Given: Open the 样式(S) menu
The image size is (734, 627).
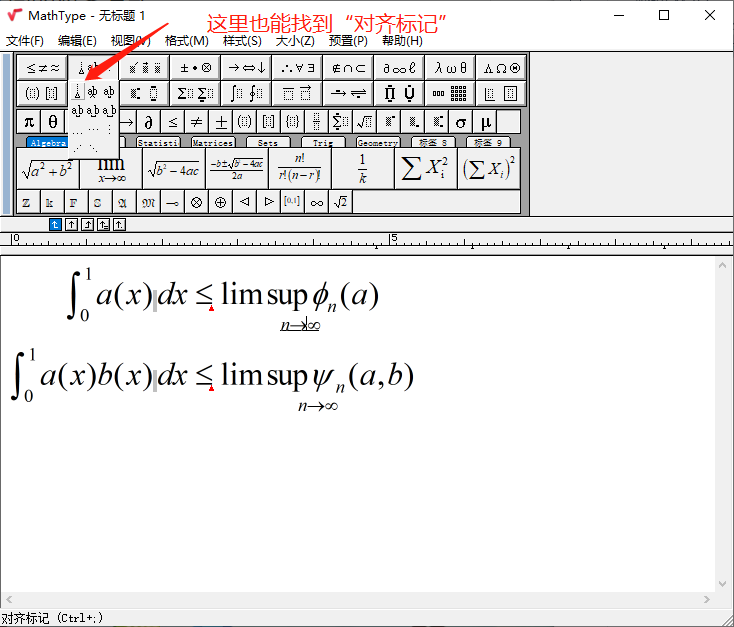Looking at the screenshot, I should (242, 41).
